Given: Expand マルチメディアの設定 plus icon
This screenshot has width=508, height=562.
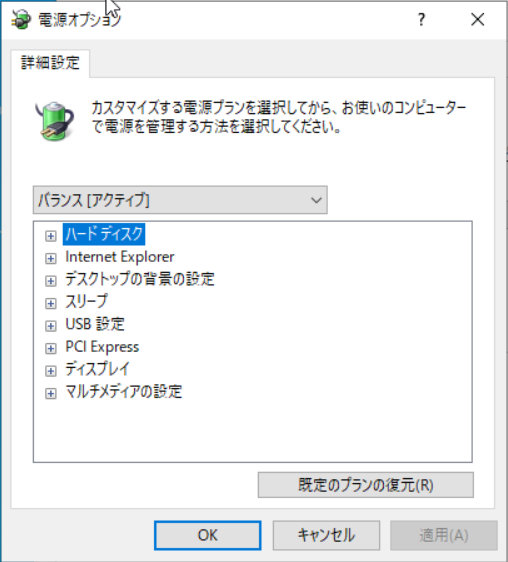Looking at the screenshot, I should 51,394.
